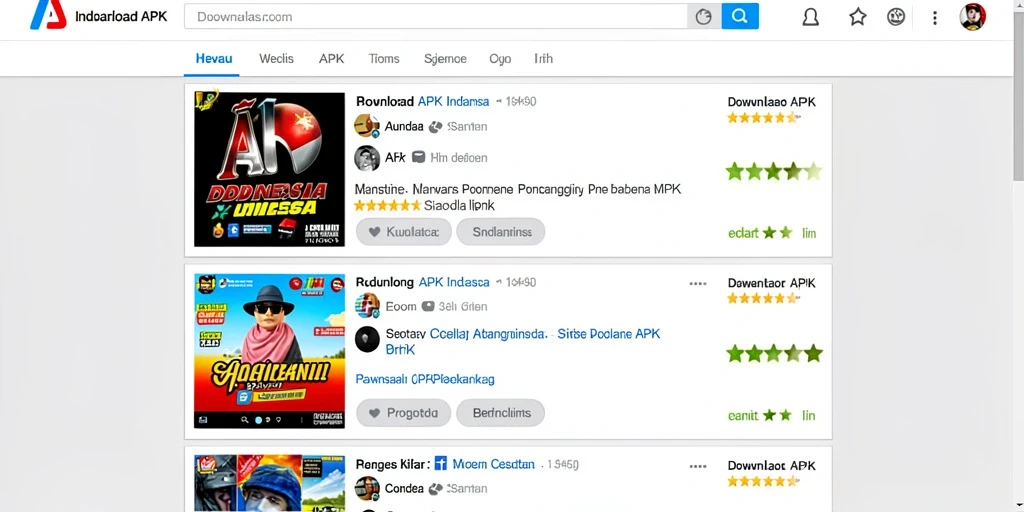The width and height of the screenshot is (1024, 512).
Task: Click the smiley face icon in header
Action: 896,17
